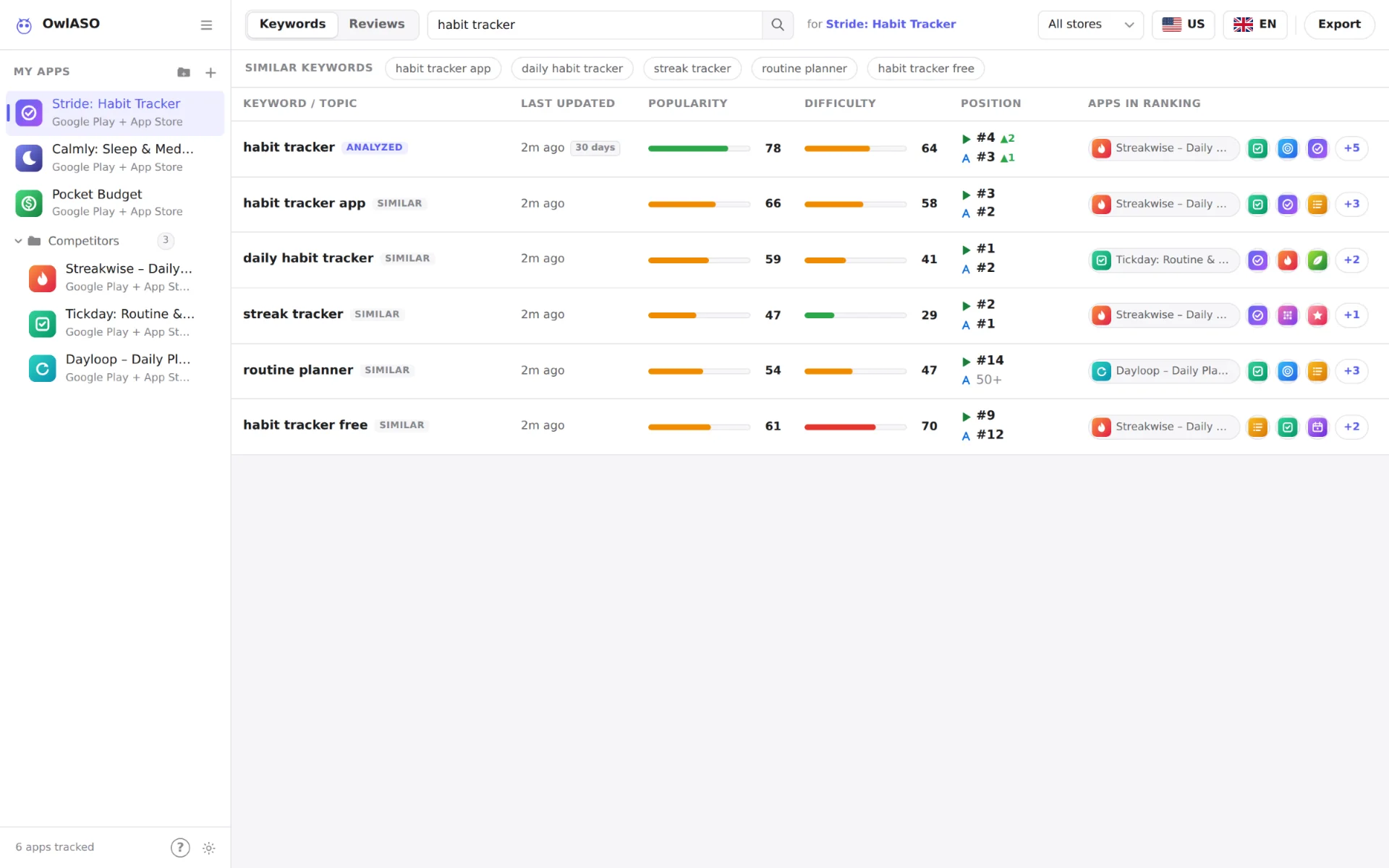Click blue target icon in habit tracker row
1389x868 pixels.
click(x=1288, y=148)
